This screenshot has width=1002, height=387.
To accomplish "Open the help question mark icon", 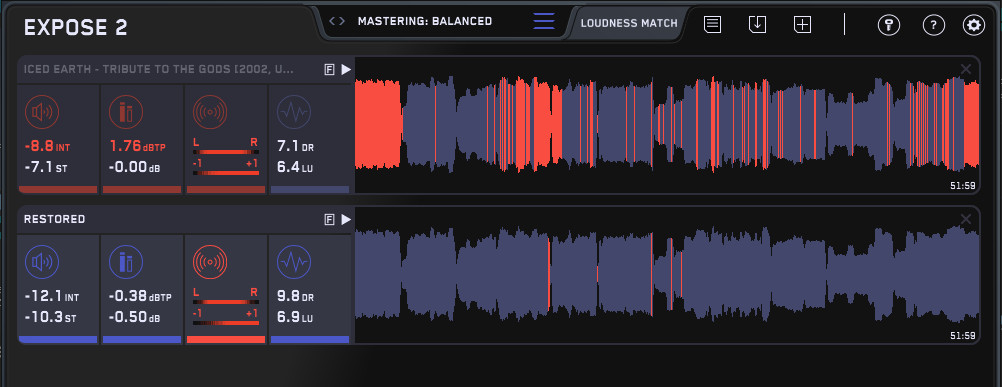I will point(934,26).
